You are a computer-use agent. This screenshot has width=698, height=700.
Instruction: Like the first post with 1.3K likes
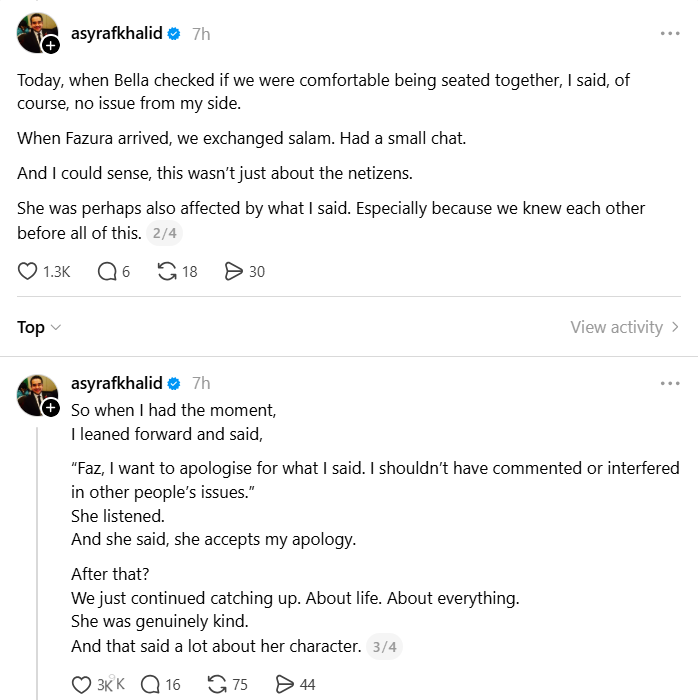pos(28,271)
